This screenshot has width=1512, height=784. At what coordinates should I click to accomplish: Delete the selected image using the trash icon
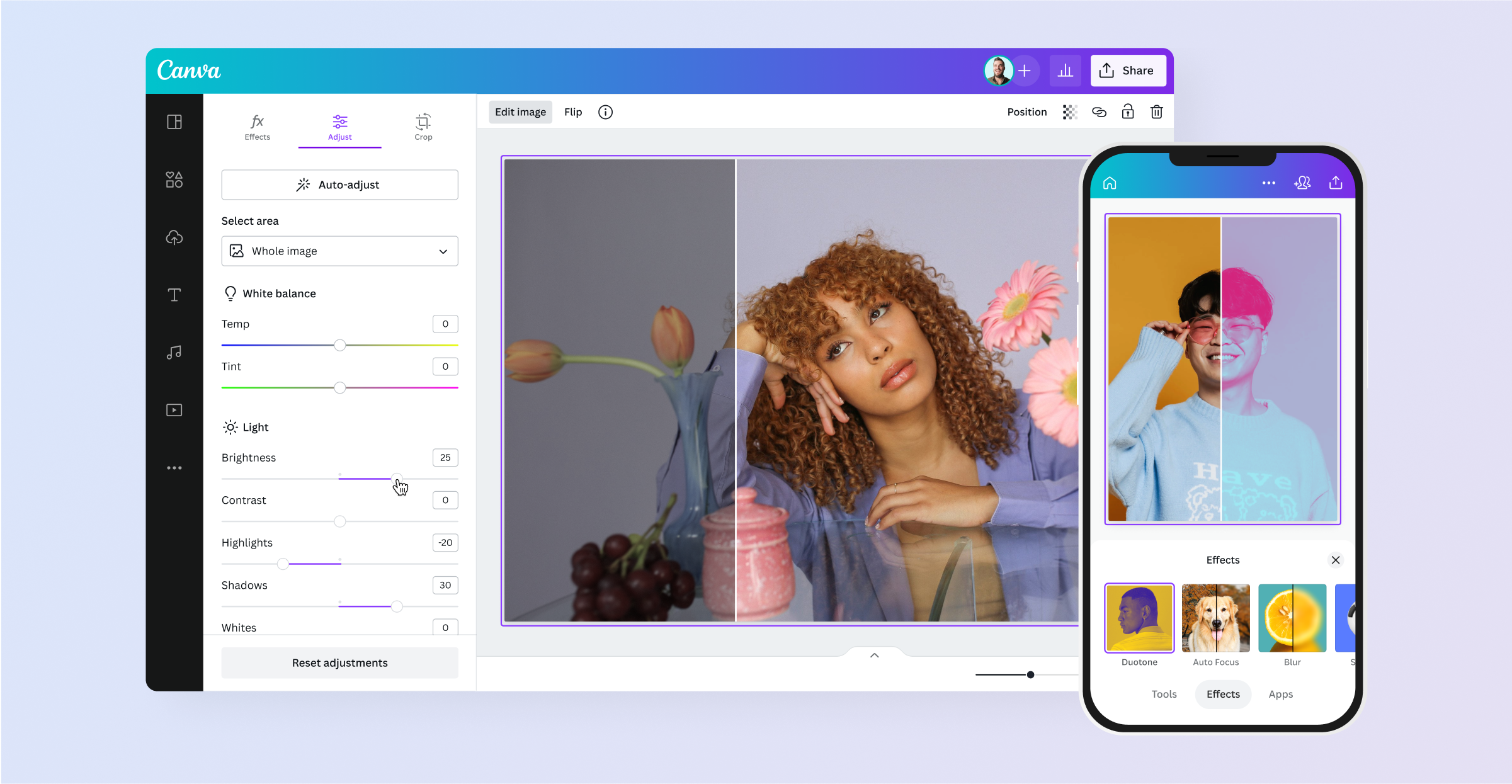[x=1157, y=111]
